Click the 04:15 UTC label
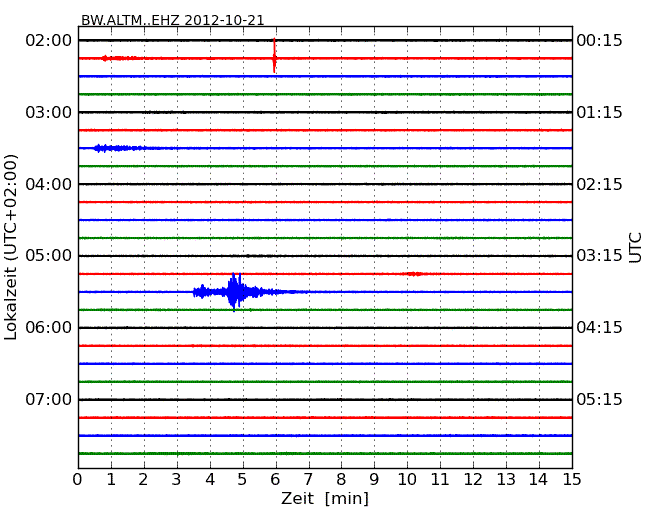Image resolution: width=650 pixels, height=520 pixels. [x=599, y=328]
